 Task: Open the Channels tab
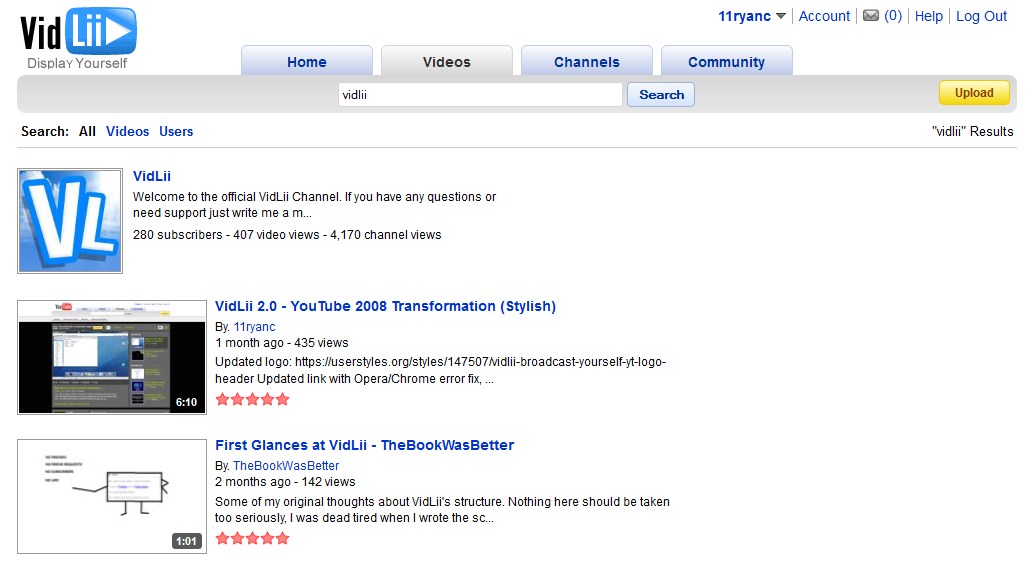(x=586, y=62)
